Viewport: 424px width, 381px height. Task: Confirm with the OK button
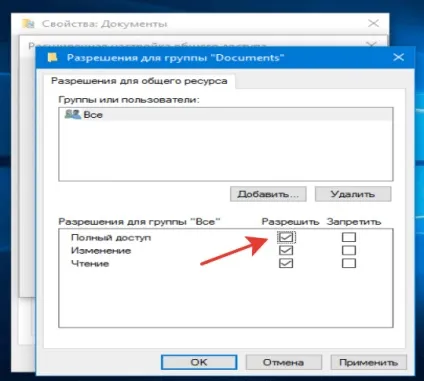point(199,362)
